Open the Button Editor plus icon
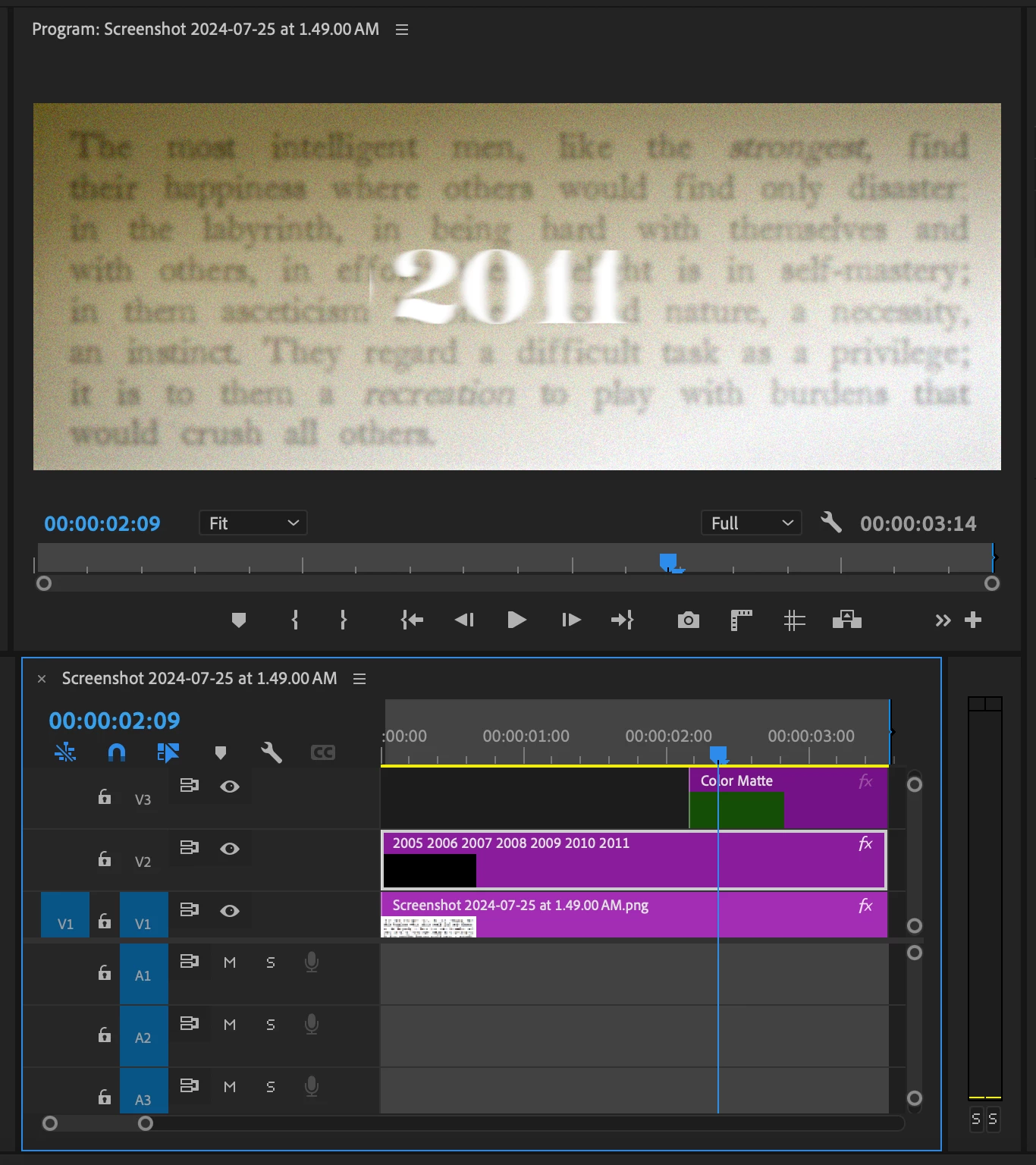Viewport: 1036px width, 1165px height. coord(973,620)
